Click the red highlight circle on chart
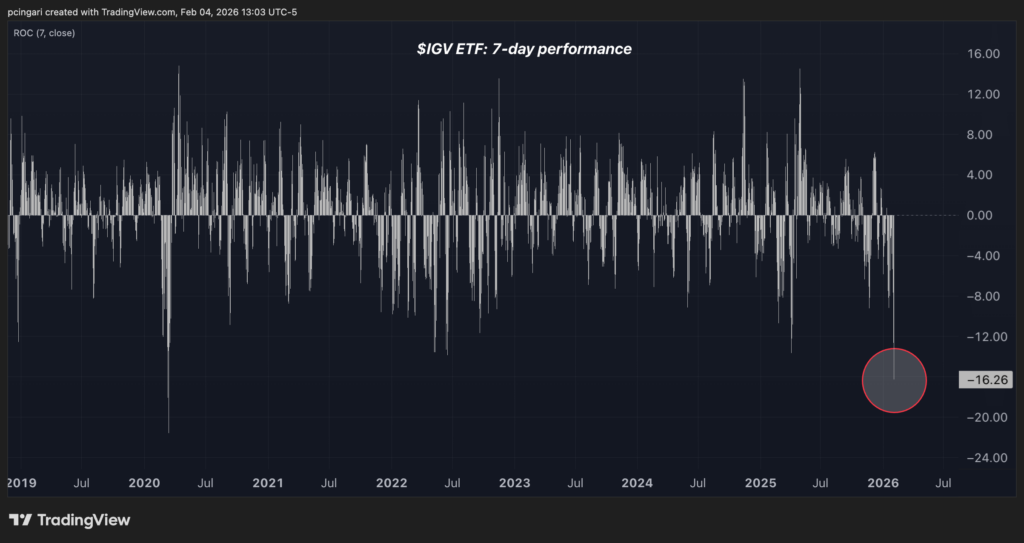1024x543 pixels. (x=894, y=381)
